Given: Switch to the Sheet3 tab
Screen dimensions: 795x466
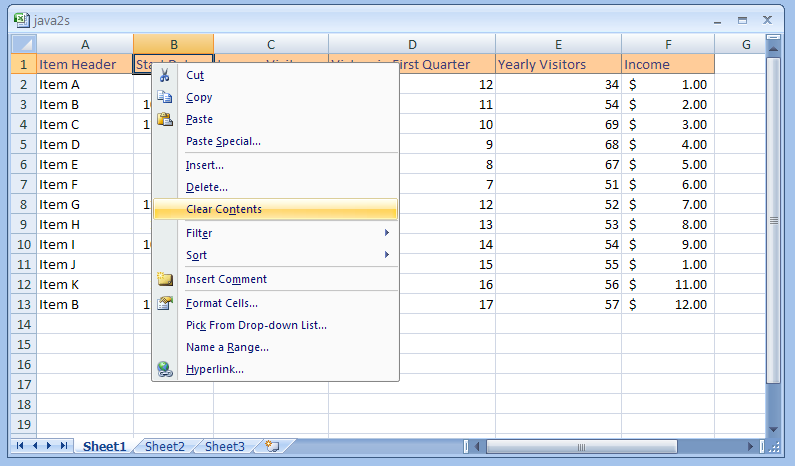Looking at the screenshot, I should (225, 446).
